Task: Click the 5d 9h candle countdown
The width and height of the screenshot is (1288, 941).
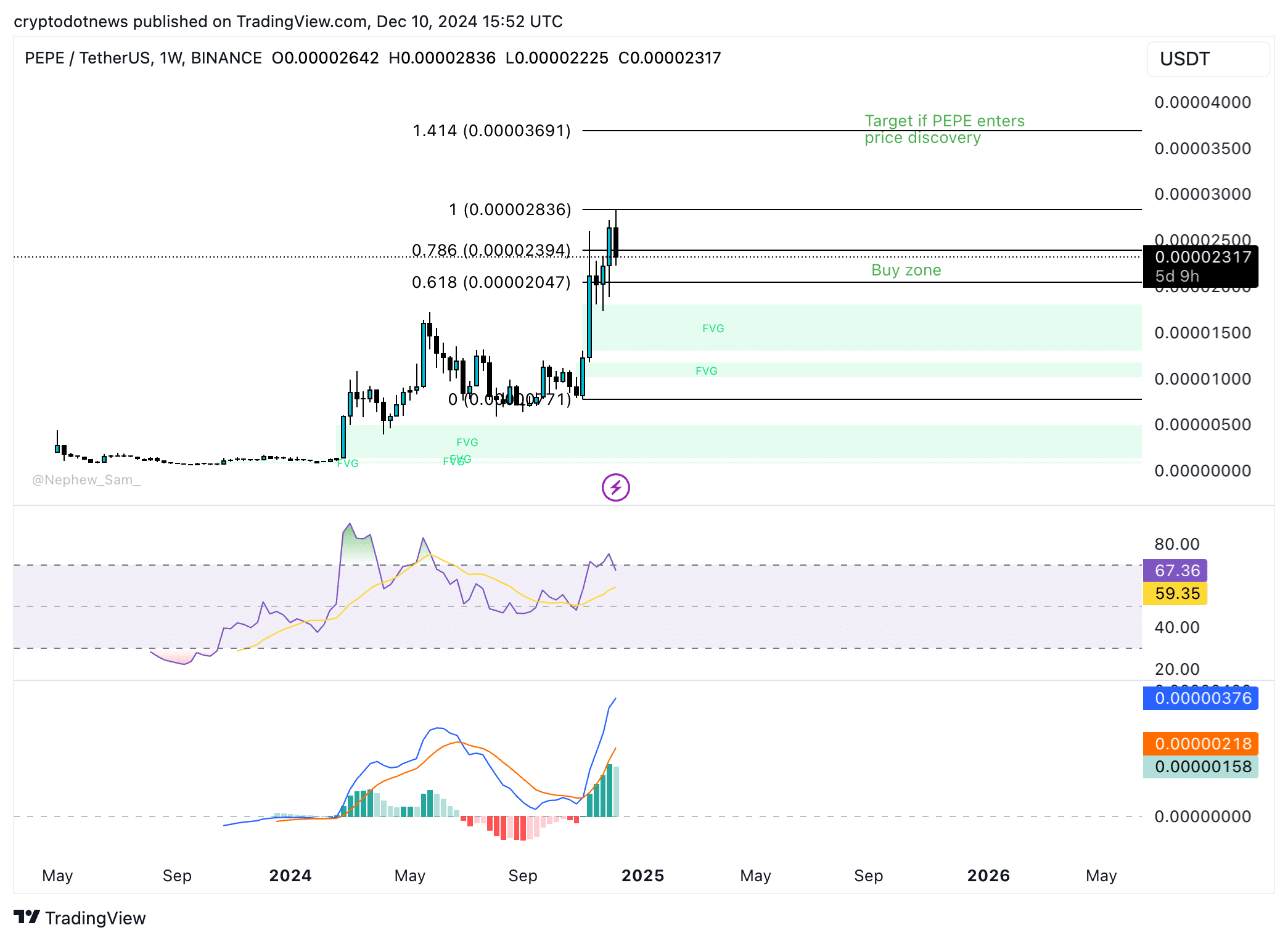Action: (1176, 276)
